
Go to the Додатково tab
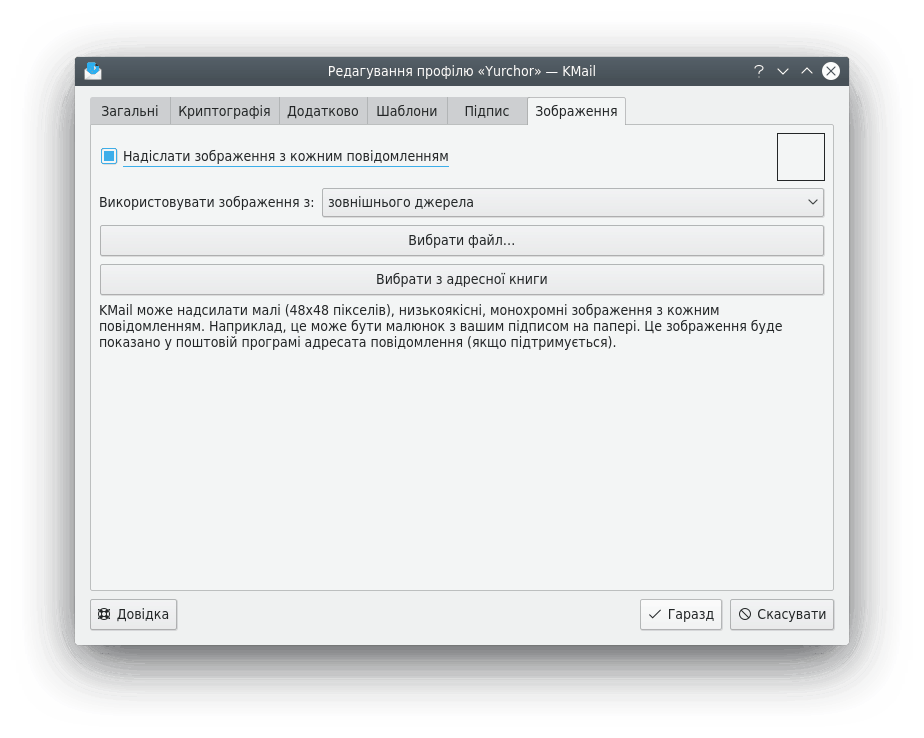(322, 111)
